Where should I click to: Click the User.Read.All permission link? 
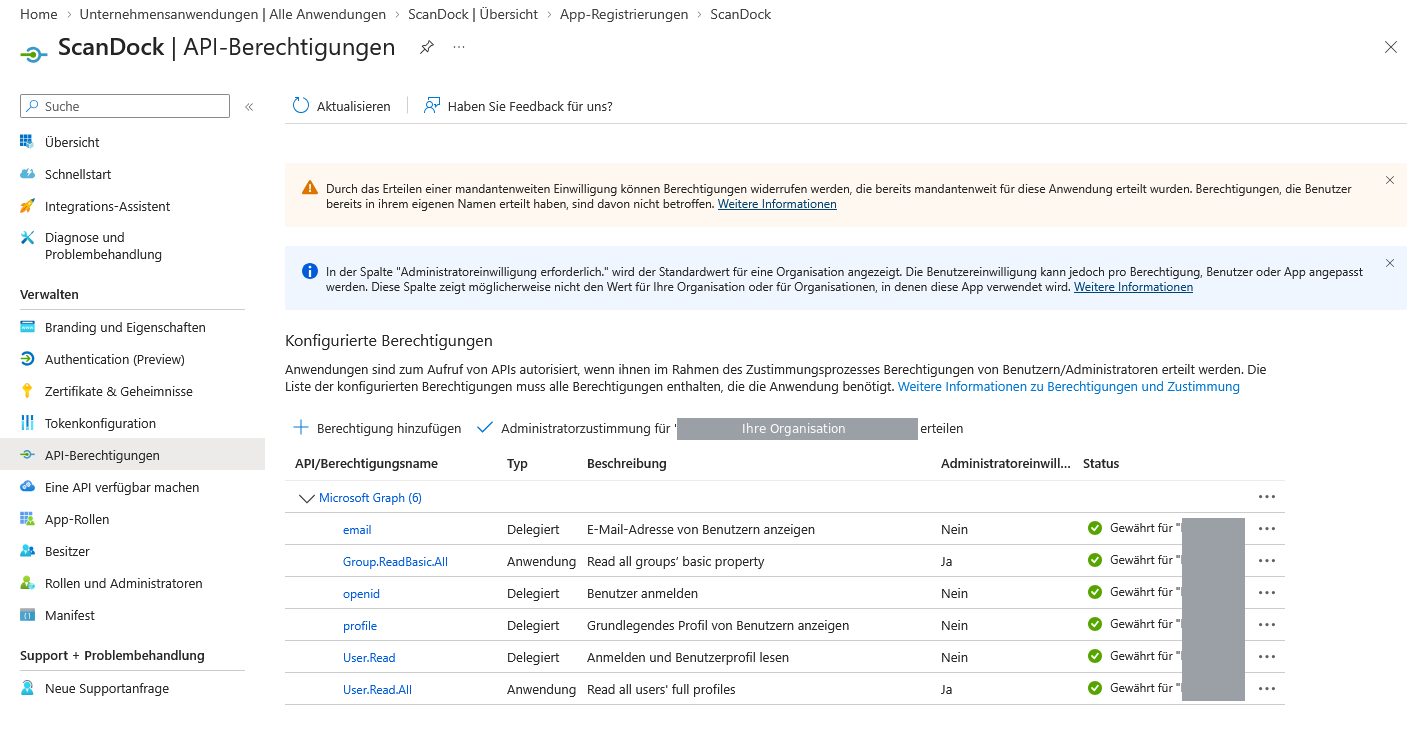coord(377,689)
